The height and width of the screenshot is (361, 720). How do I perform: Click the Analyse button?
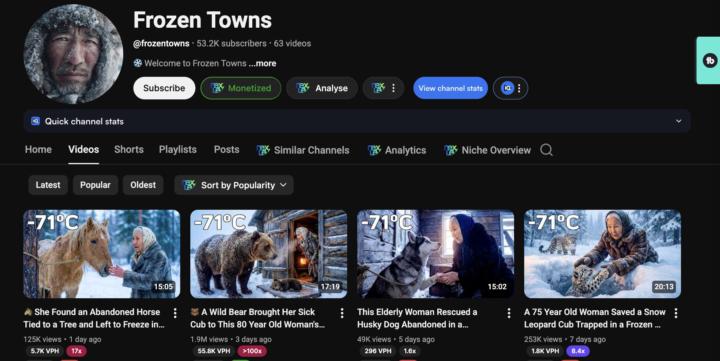coord(322,88)
